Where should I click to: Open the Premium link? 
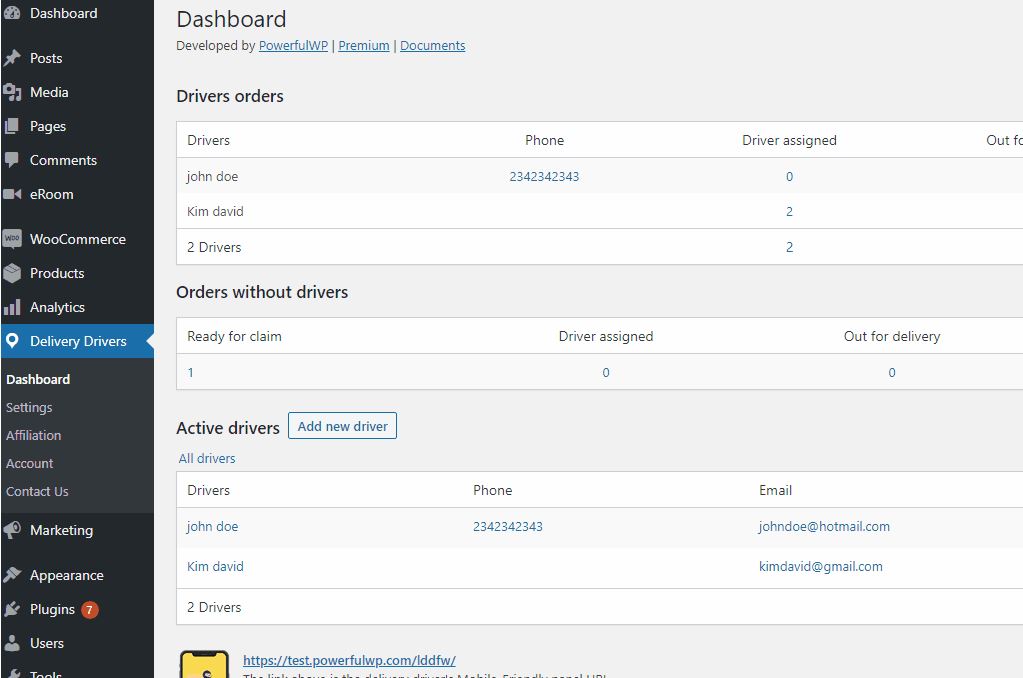pyautogui.click(x=364, y=46)
